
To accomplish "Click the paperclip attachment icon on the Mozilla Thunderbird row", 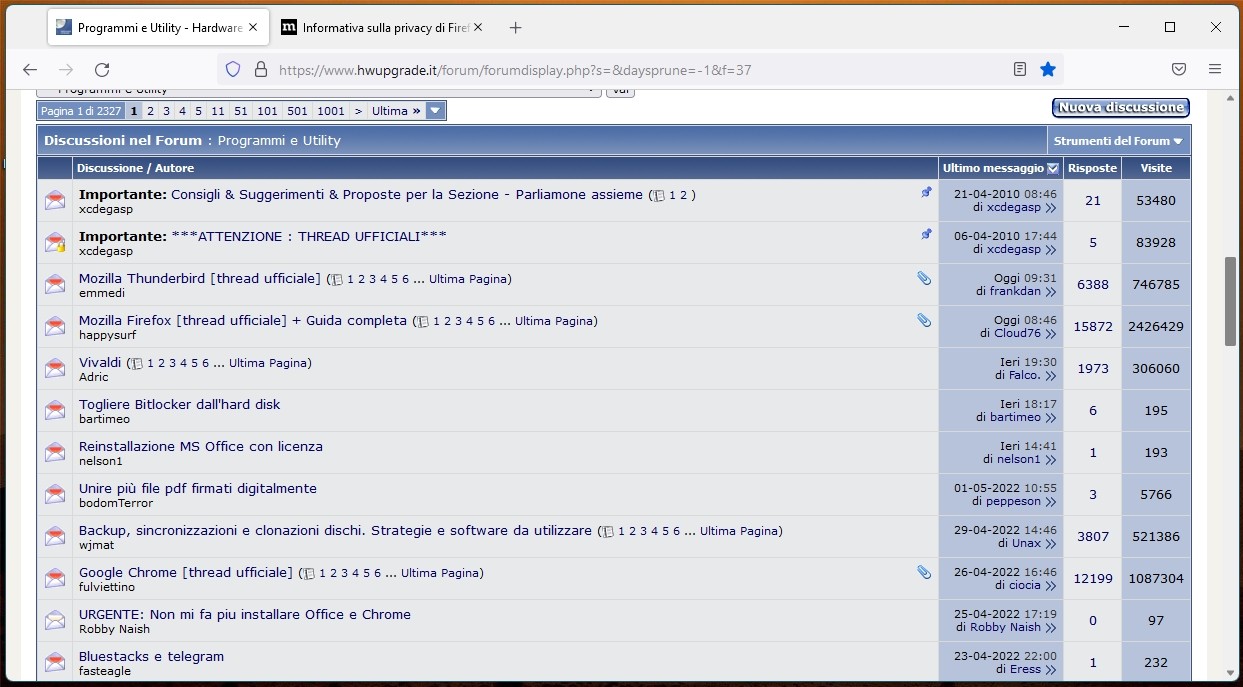I will pos(924,278).
